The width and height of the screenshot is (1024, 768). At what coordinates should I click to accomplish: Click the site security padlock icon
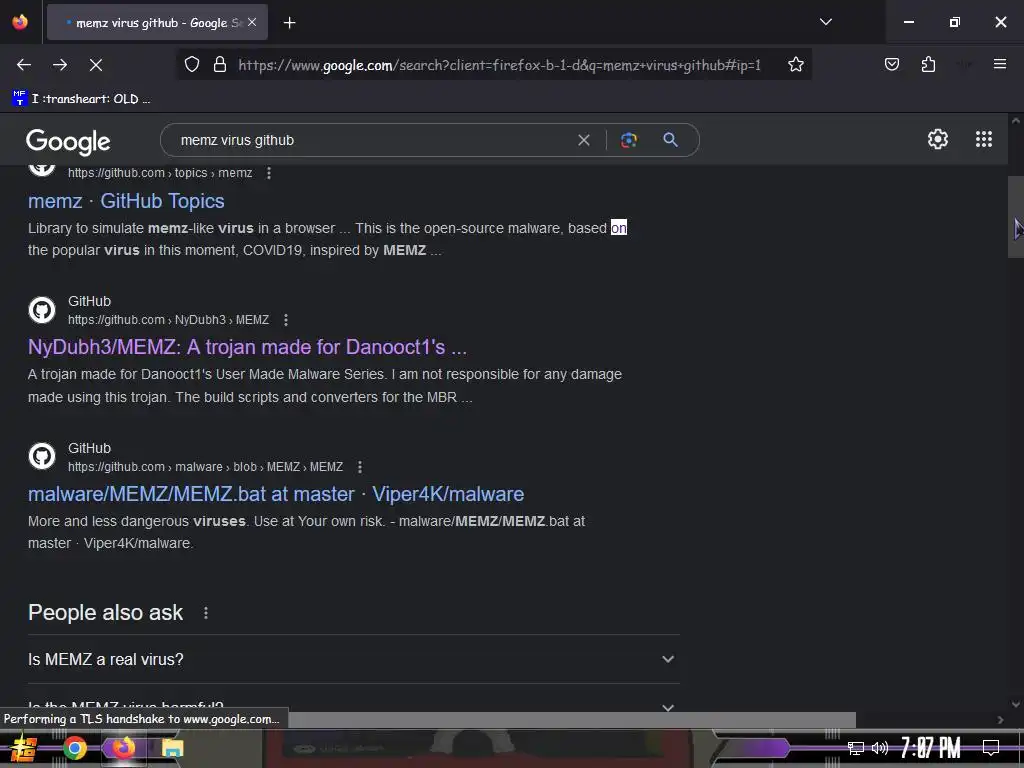[x=220, y=65]
